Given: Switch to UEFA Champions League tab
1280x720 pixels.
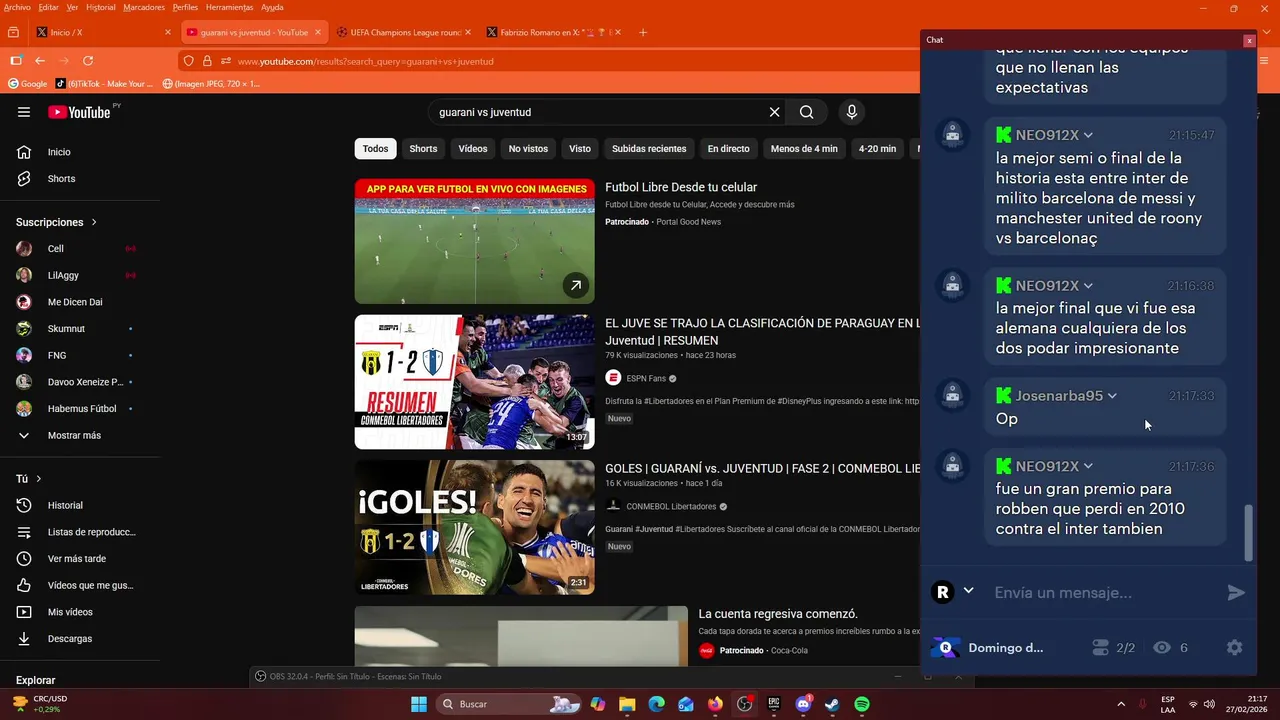Looking at the screenshot, I should point(404,32).
